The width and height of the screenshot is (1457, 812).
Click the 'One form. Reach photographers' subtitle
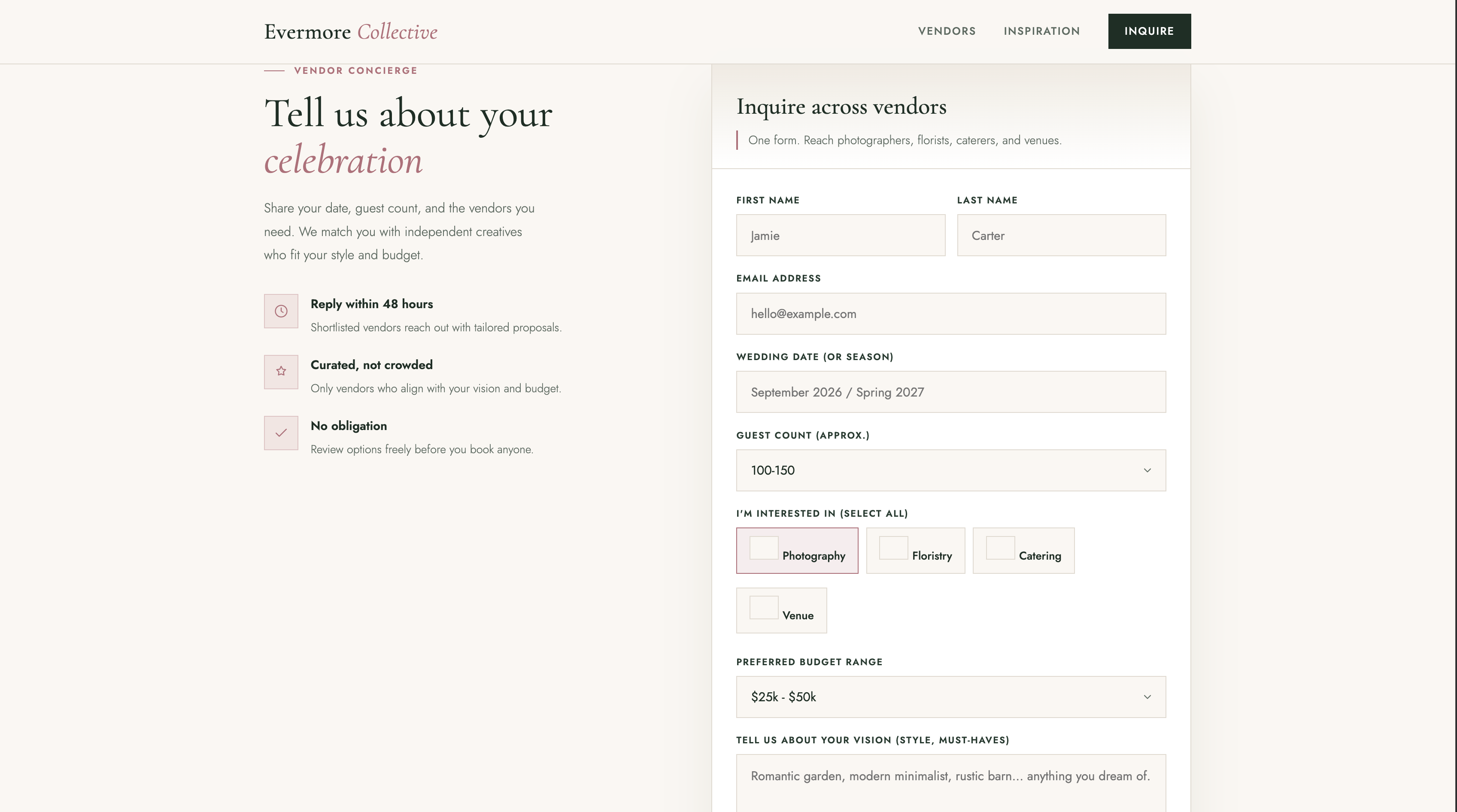pyautogui.click(x=905, y=140)
